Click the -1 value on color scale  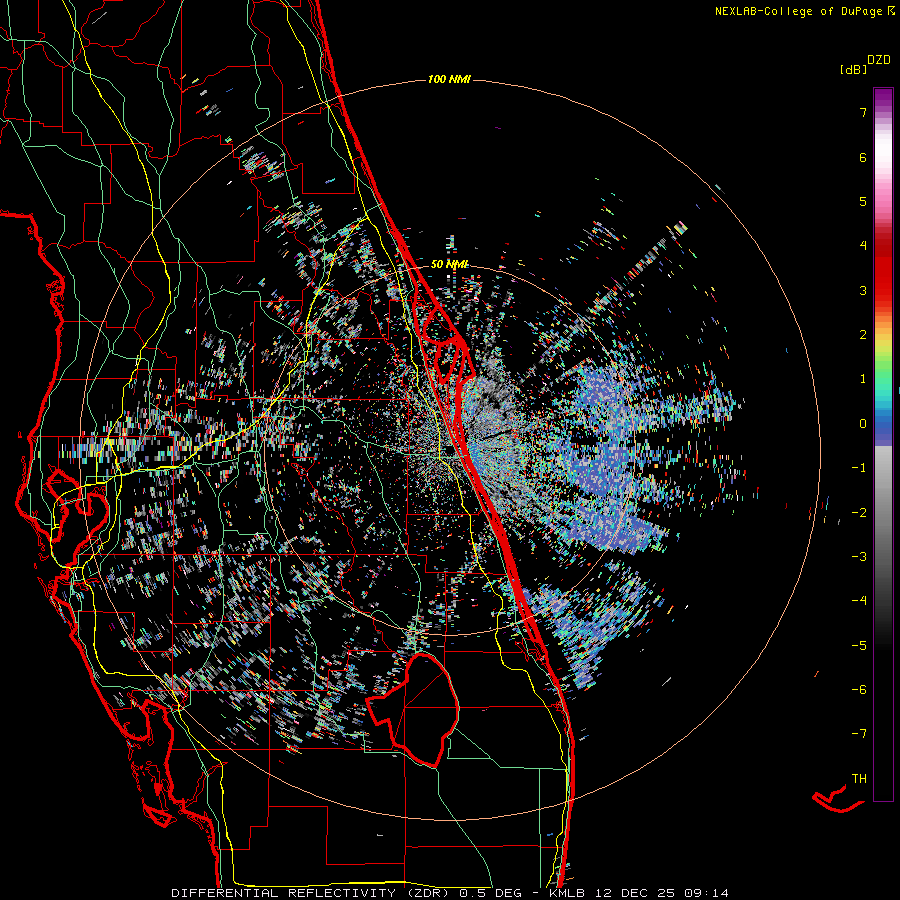pos(859,468)
